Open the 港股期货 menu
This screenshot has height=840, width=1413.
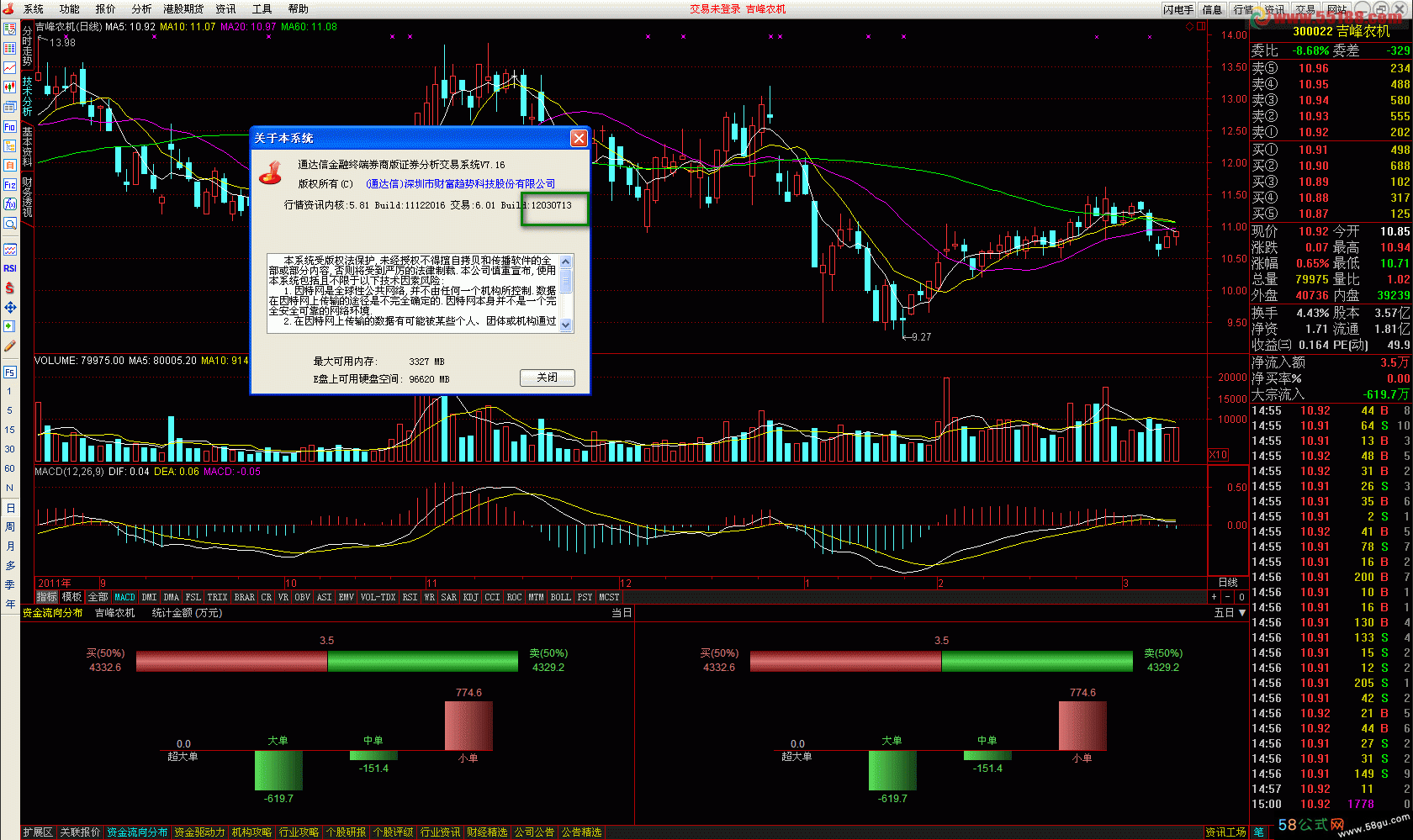point(183,9)
